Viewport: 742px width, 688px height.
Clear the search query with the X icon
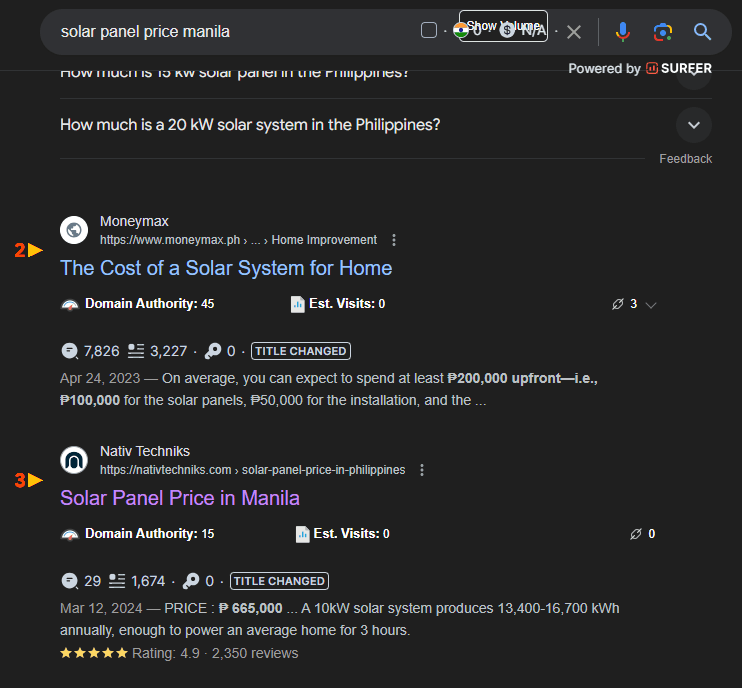(574, 32)
